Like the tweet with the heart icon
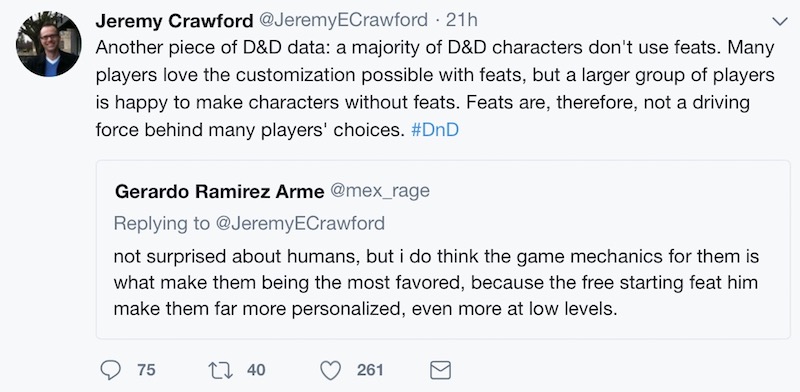The height and width of the screenshot is (392, 800). click(x=330, y=371)
